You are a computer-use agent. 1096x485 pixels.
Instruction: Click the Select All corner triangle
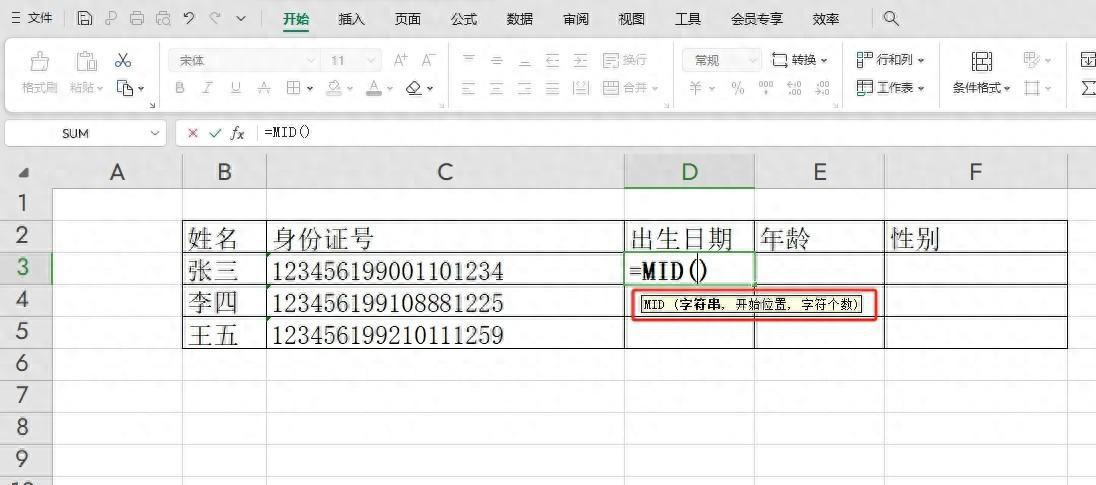click(x=24, y=173)
